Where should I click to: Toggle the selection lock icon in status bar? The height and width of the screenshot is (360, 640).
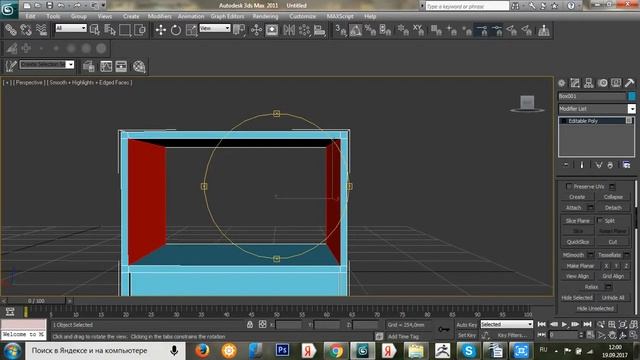click(250, 324)
